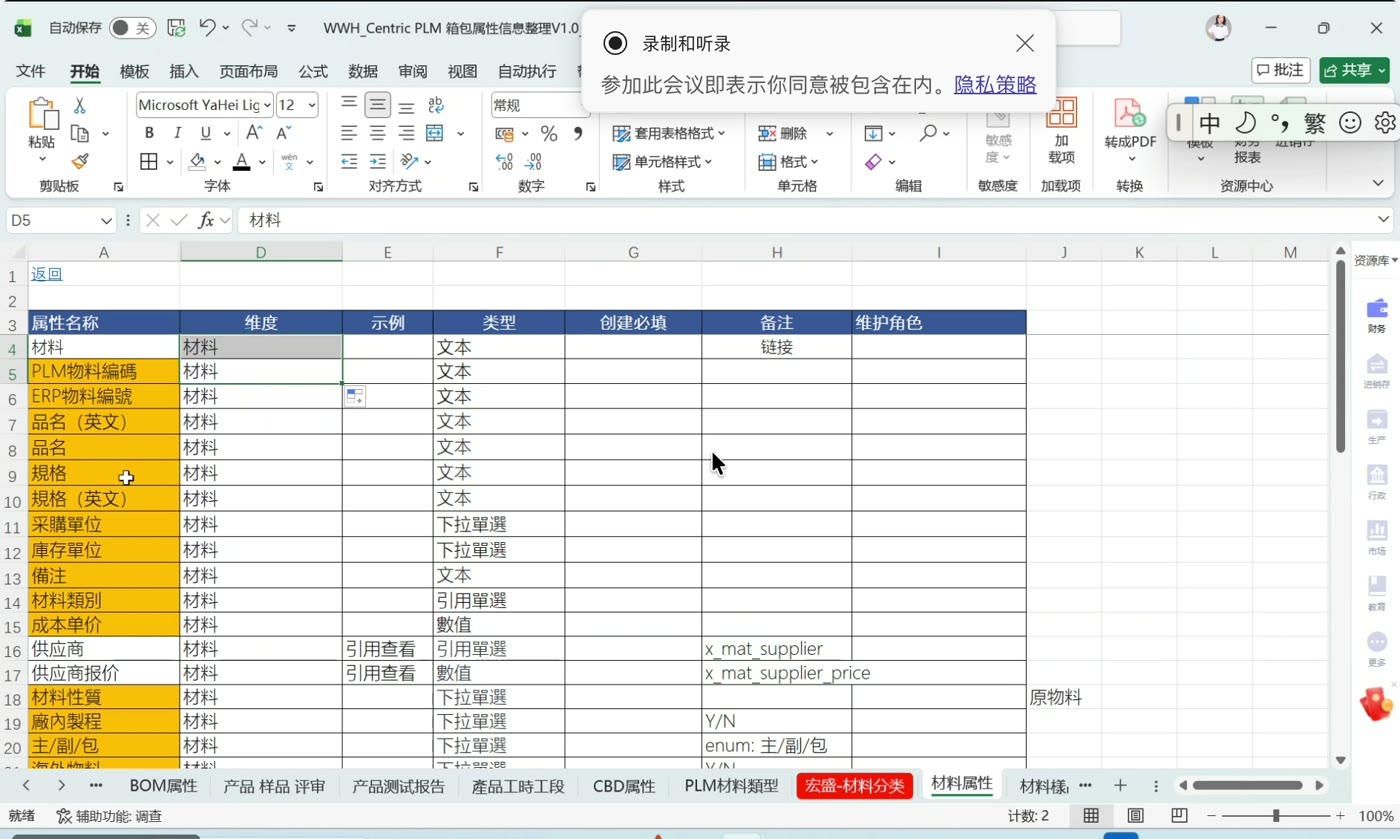Viewport: 1400px width, 839px height.
Task: Click the clear eraser icon
Action: (x=873, y=161)
